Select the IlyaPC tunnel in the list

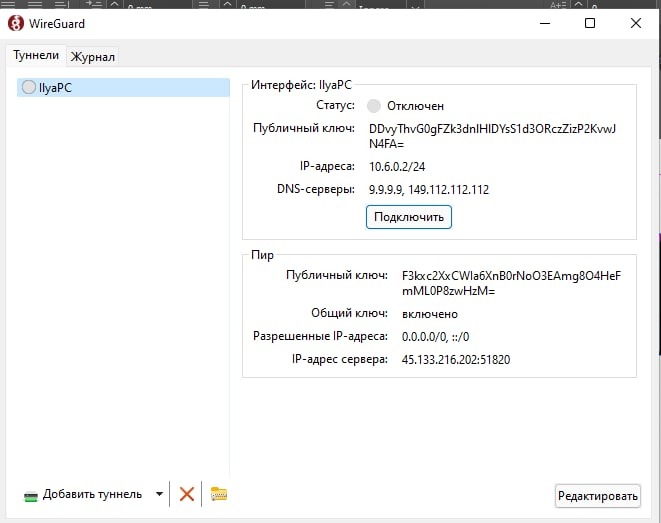(x=123, y=87)
